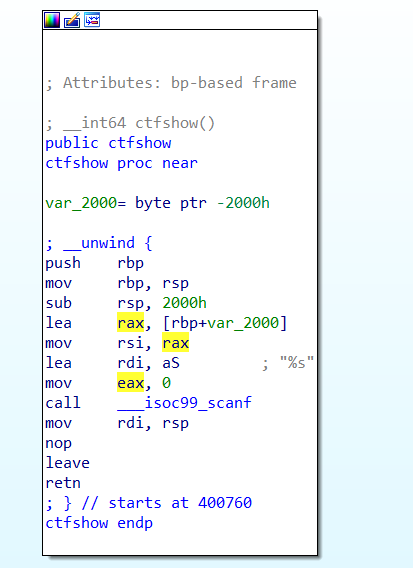Click the aS string reference operand
The width and height of the screenshot is (413, 568).
pos(171,363)
